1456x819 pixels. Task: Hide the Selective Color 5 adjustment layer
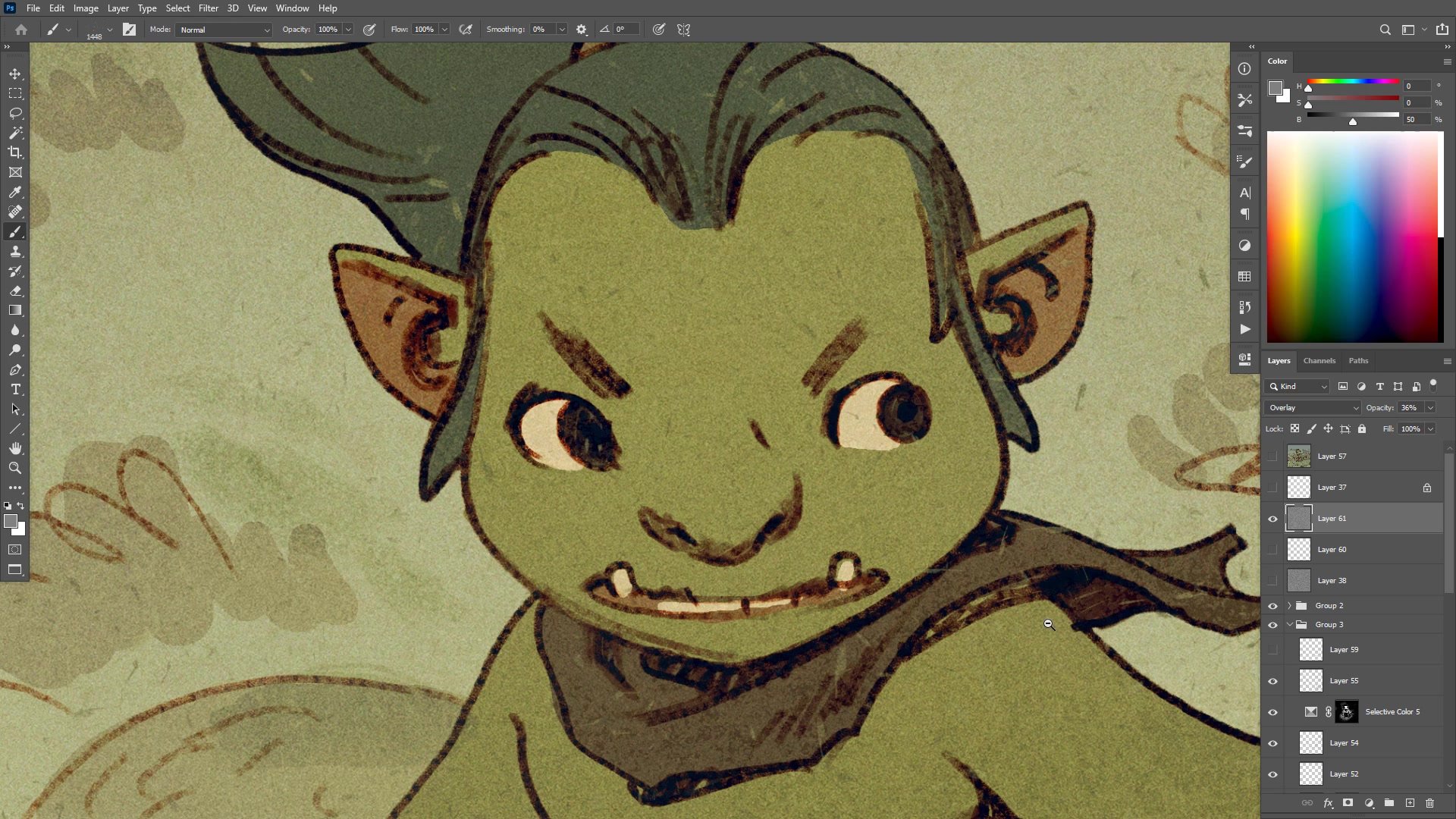point(1273,711)
